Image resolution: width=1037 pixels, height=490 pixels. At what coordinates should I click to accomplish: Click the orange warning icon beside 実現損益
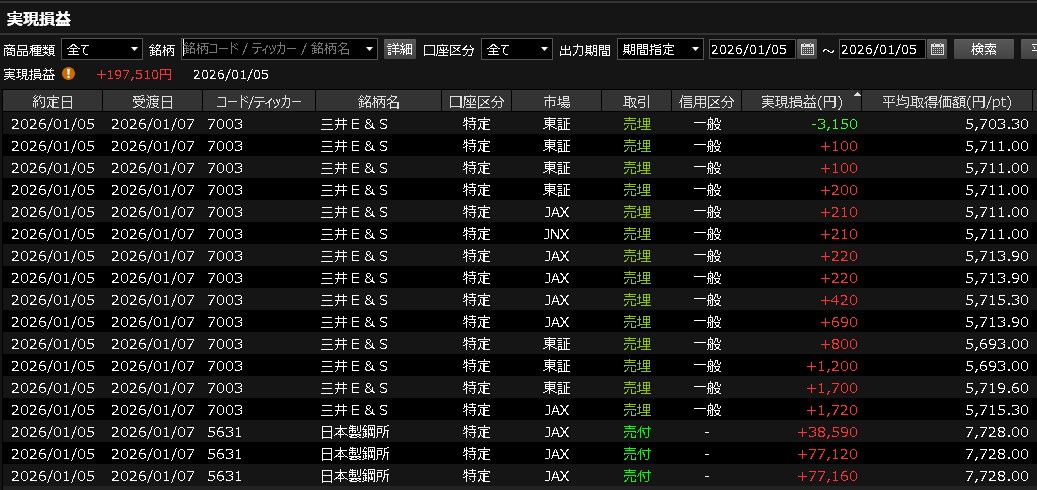pos(69,73)
